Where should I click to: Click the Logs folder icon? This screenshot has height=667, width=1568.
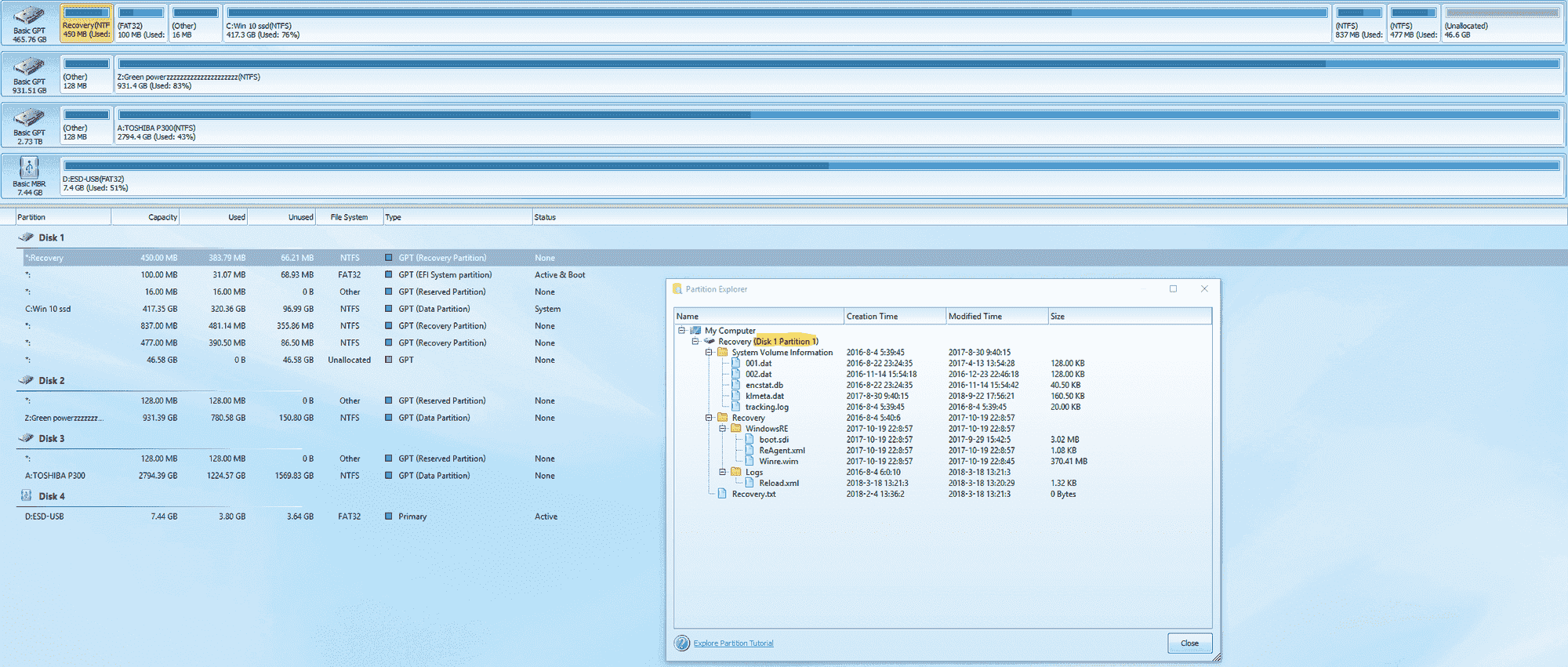click(x=736, y=472)
